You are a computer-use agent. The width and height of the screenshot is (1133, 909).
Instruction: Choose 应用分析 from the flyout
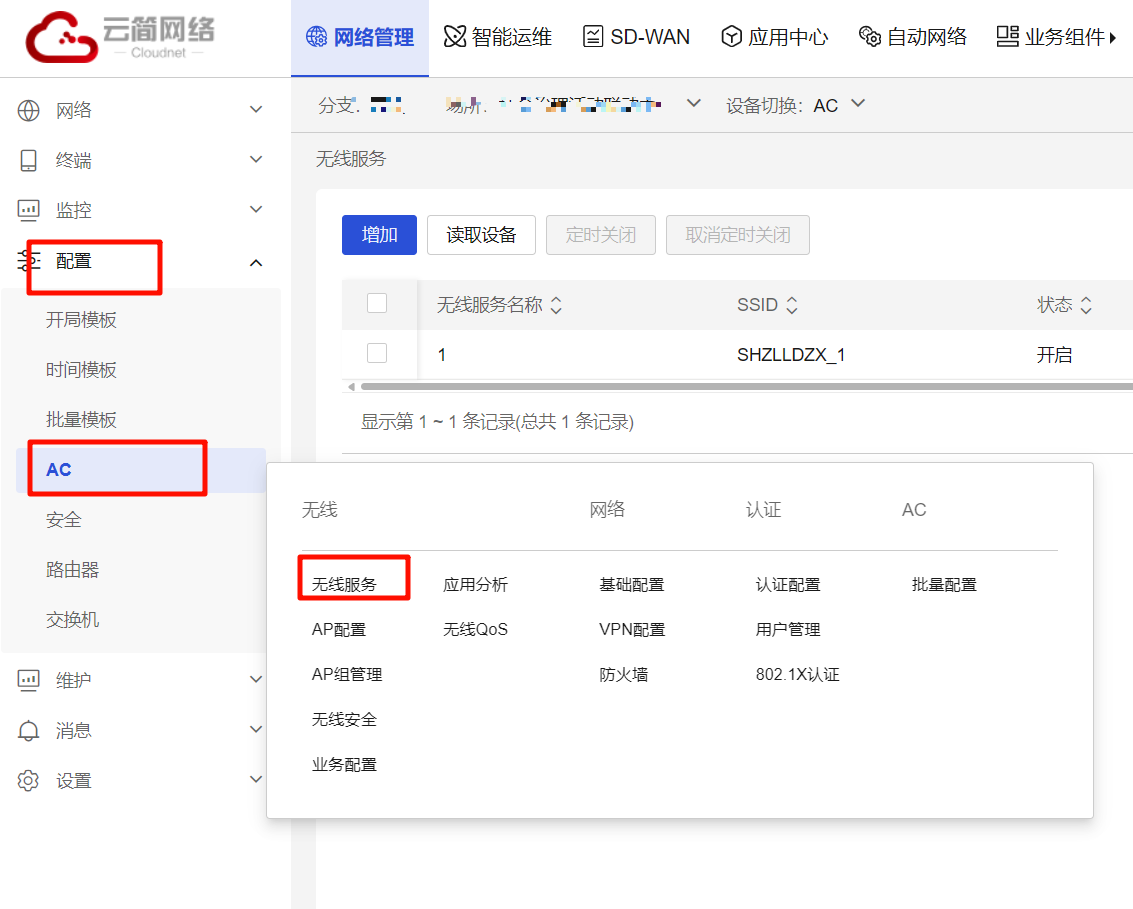coord(475,585)
